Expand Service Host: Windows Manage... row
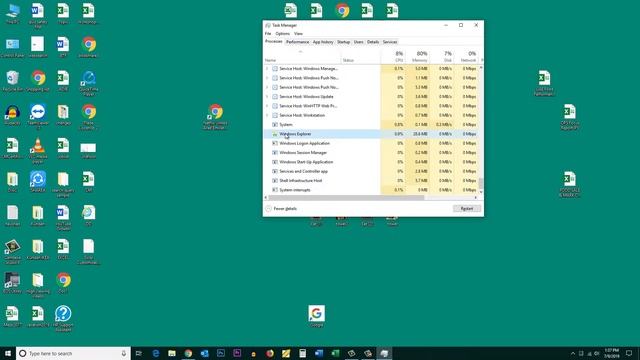Screen dimensions: 640x360 coord(267,69)
